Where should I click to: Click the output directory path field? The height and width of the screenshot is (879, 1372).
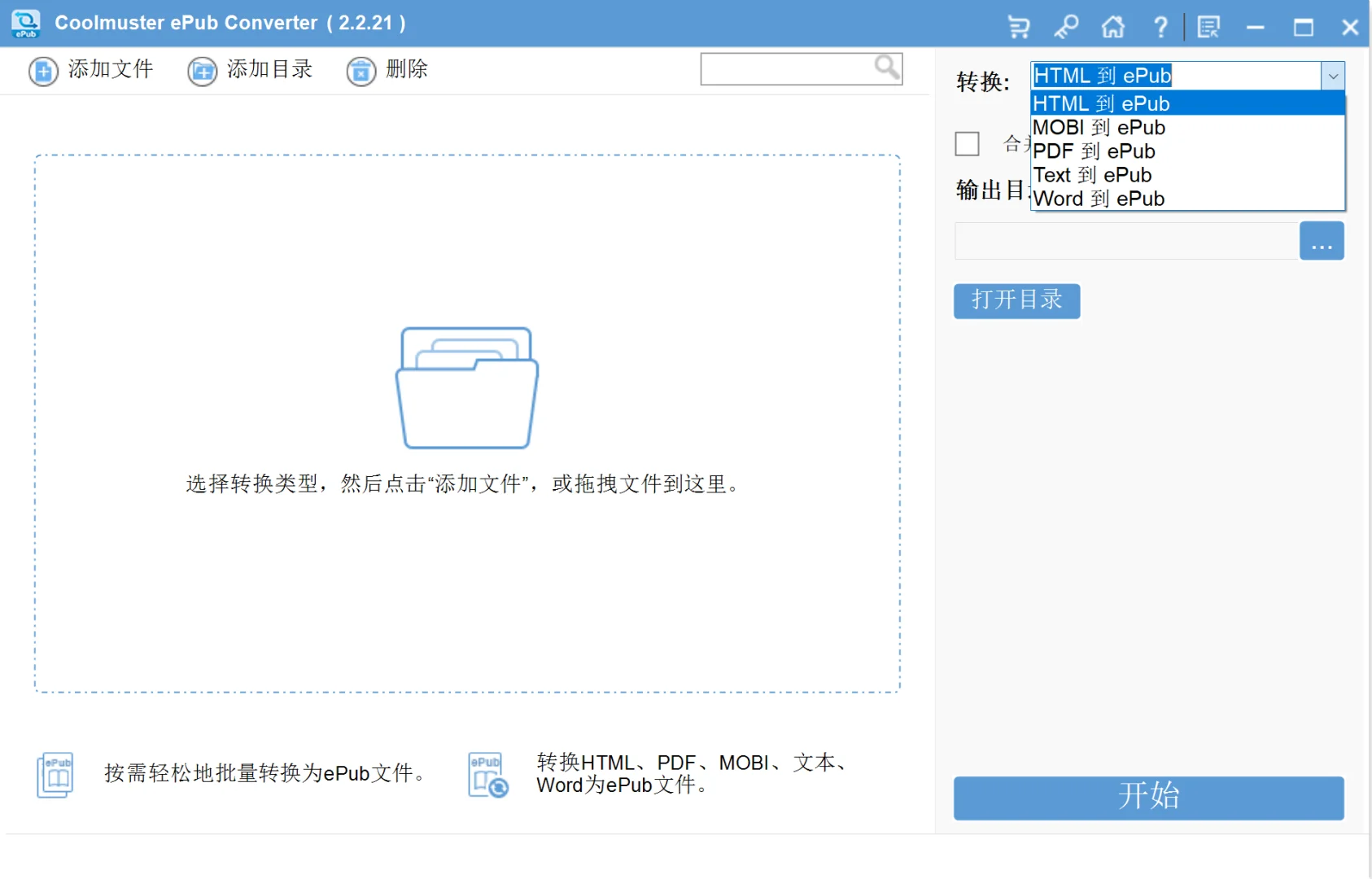(1126, 241)
